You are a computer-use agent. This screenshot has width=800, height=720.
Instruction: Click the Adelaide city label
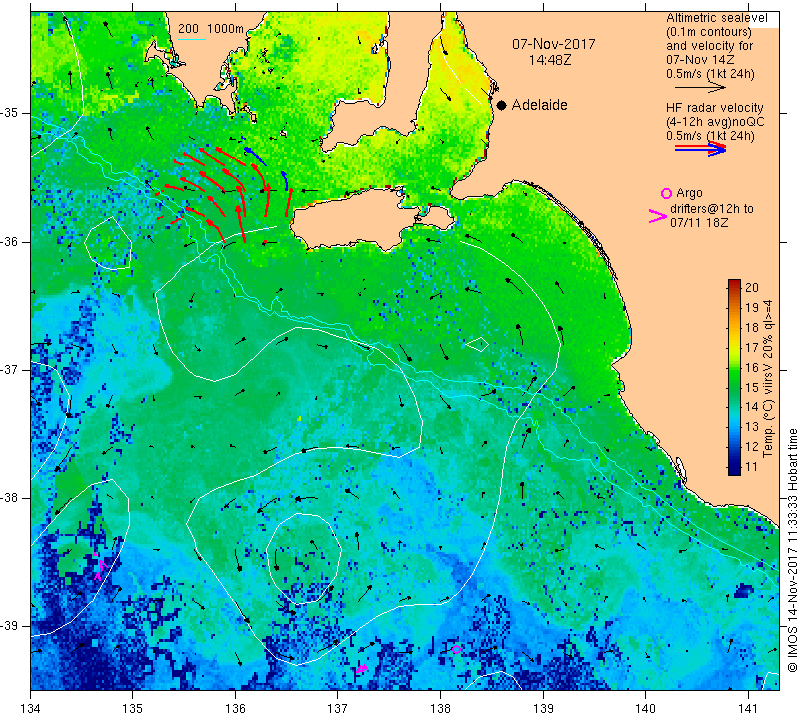pyautogui.click(x=539, y=105)
